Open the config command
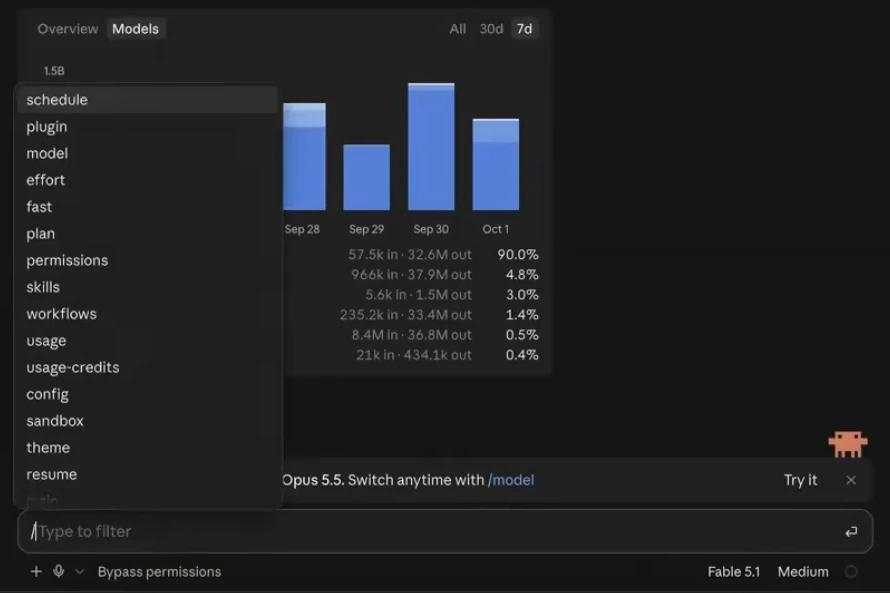Screen dimensions: 890x593 146,394
